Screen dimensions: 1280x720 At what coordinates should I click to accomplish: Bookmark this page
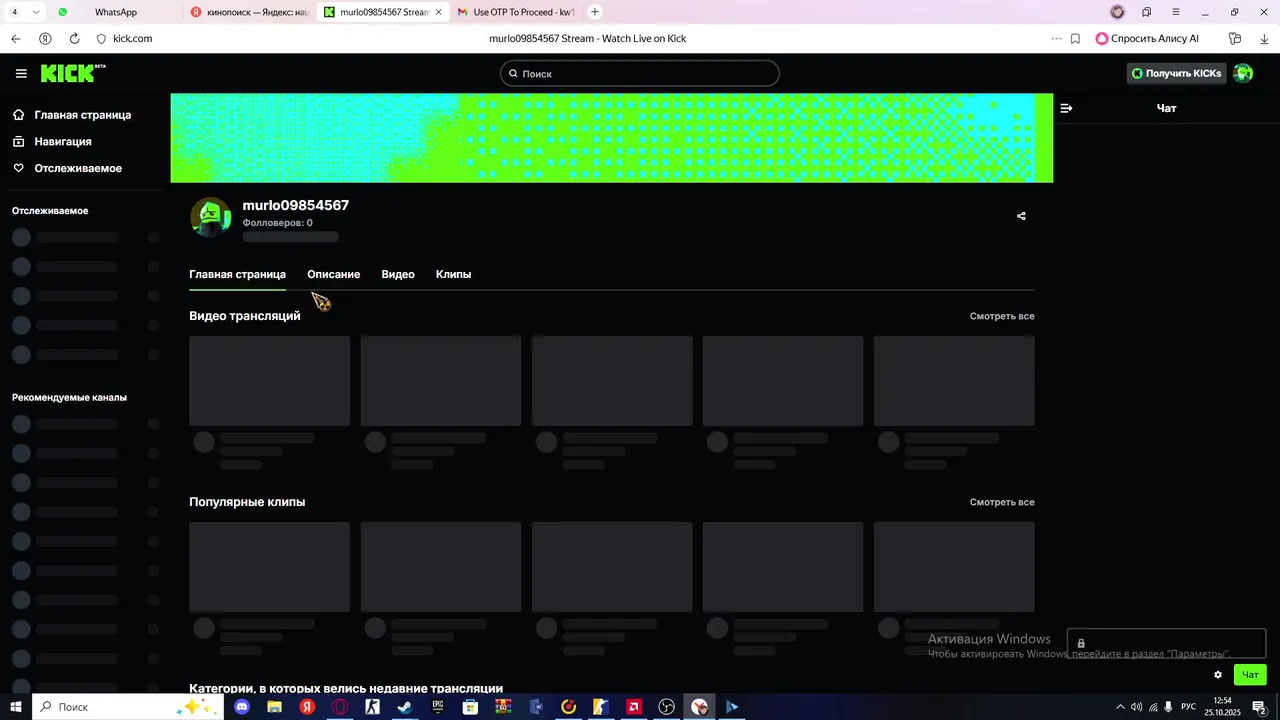click(1075, 38)
